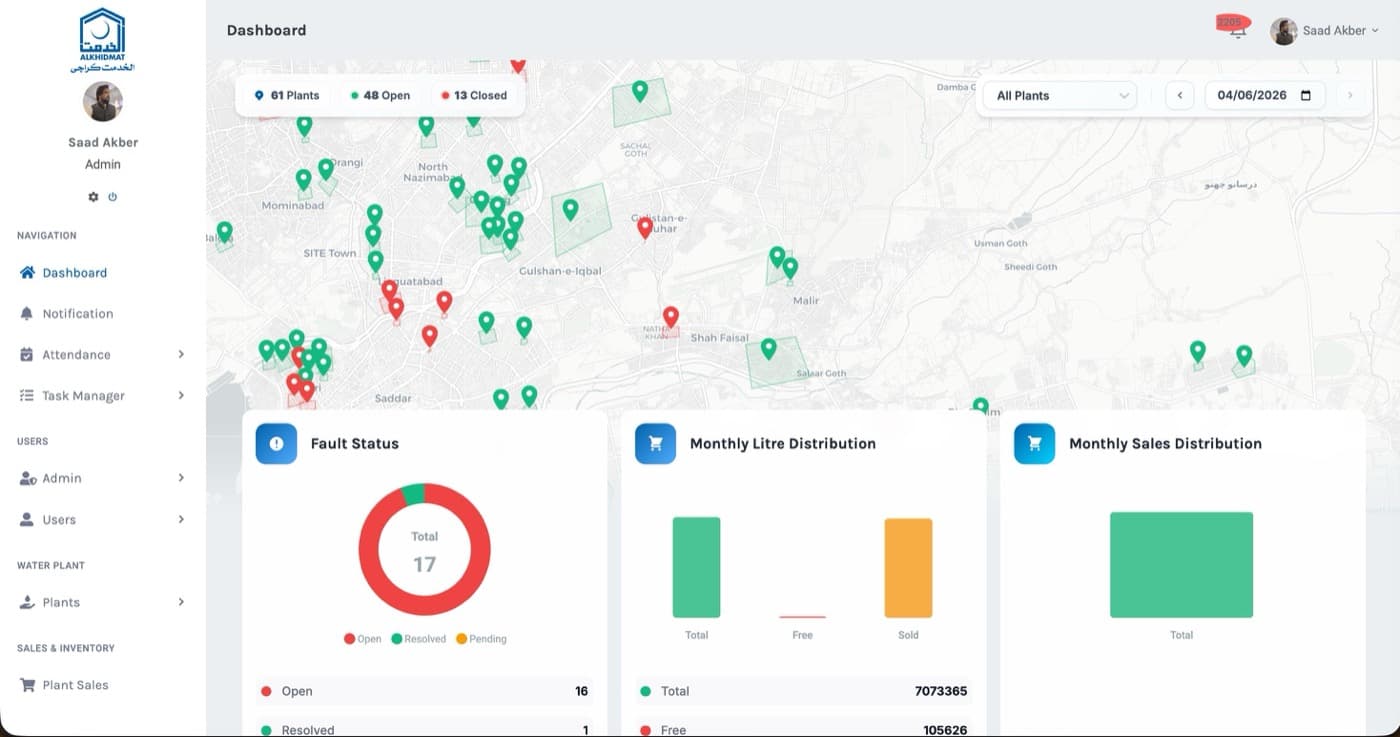Click the Resolved row showing 1

[424, 730]
